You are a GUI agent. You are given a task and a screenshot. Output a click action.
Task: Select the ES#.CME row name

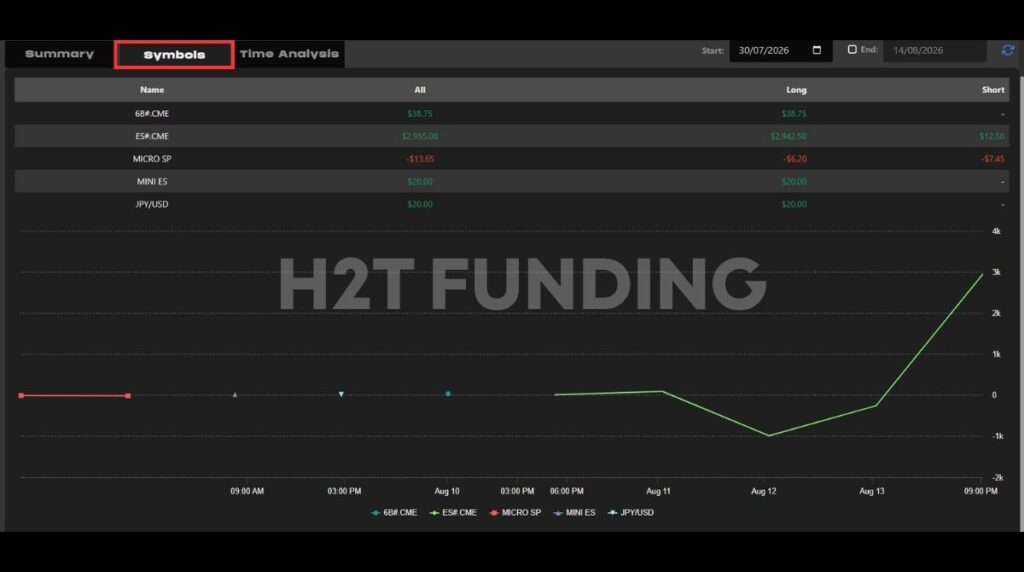tap(152, 136)
